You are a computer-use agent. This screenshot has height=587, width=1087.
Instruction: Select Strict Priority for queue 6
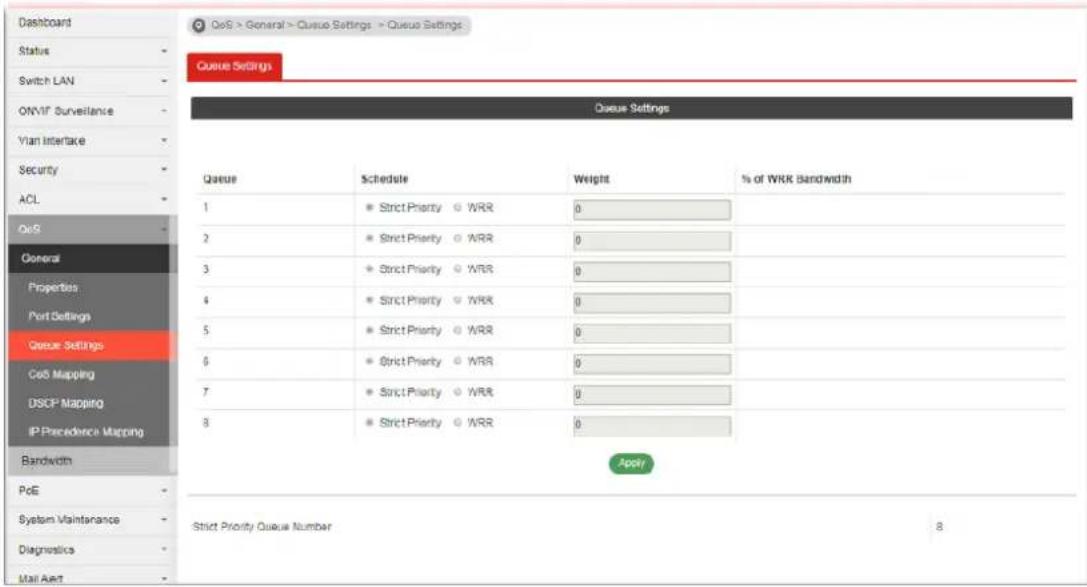[369, 361]
